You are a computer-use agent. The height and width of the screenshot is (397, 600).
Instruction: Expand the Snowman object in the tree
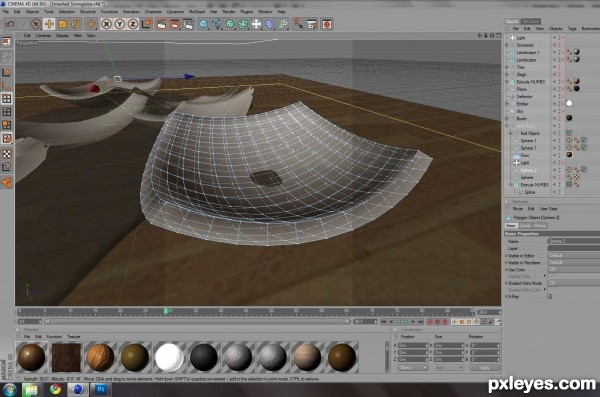coord(507,45)
